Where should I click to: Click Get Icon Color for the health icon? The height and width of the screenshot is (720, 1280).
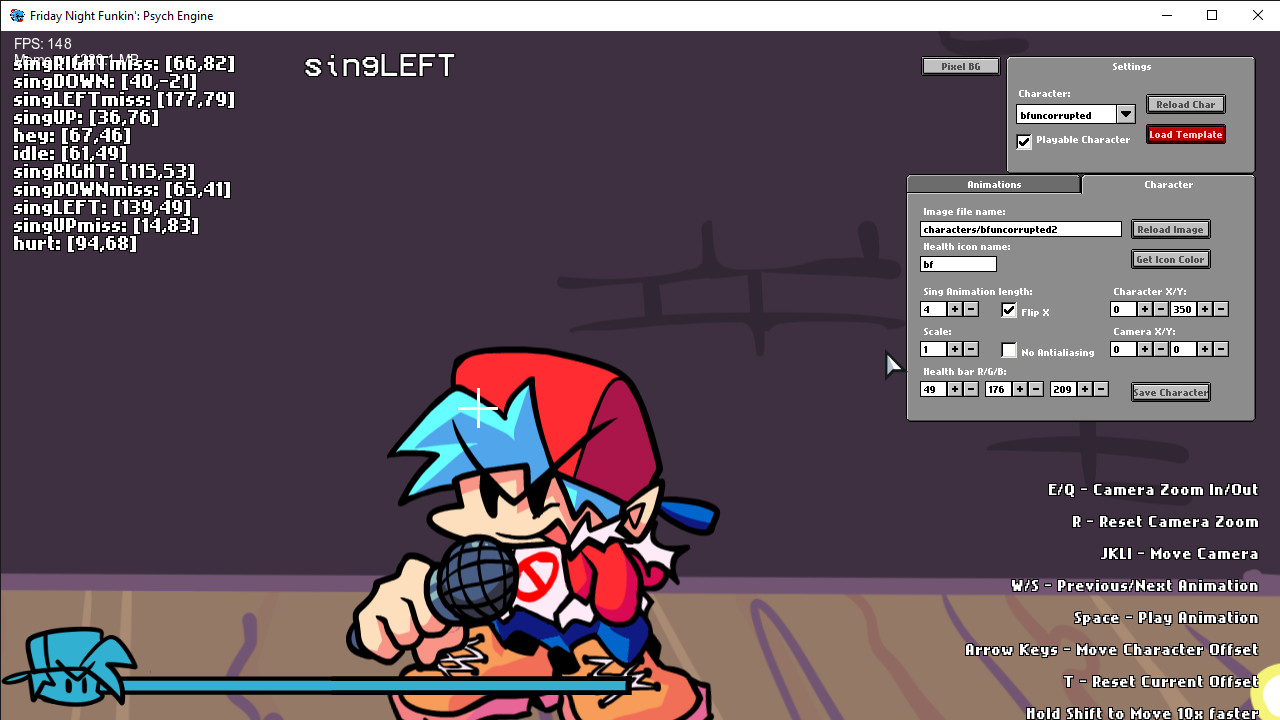pyautogui.click(x=1170, y=259)
